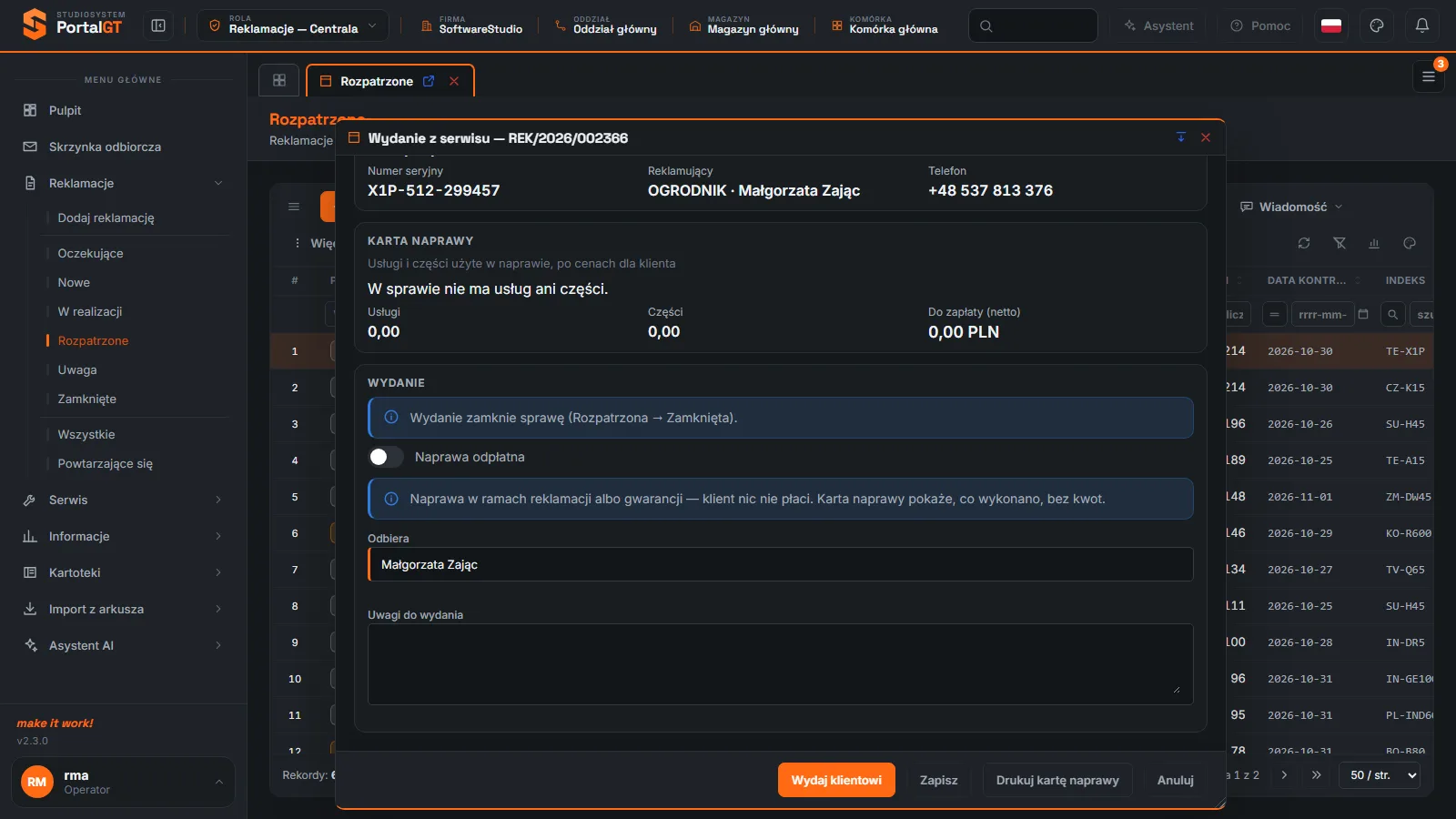Click the Odbiera input field
This screenshot has height=819, width=1456.
tap(781, 564)
